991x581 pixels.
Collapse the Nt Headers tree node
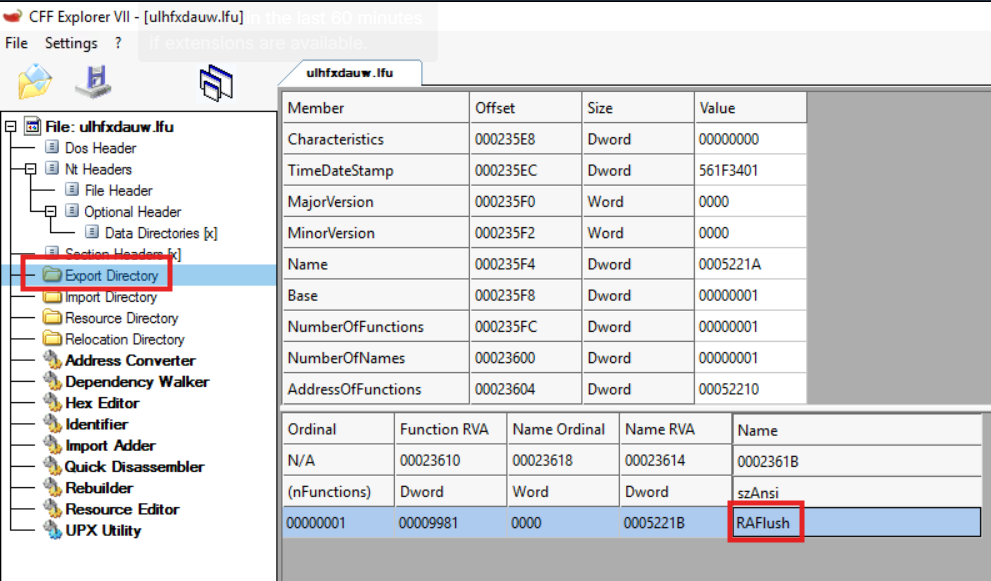(30, 169)
